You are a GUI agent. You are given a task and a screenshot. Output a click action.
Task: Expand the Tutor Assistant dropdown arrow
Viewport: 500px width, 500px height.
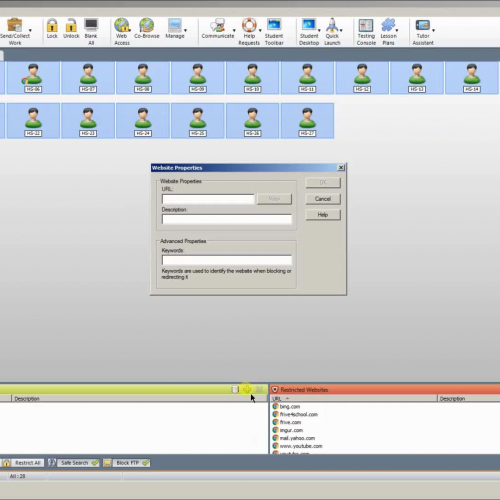point(434,30)
